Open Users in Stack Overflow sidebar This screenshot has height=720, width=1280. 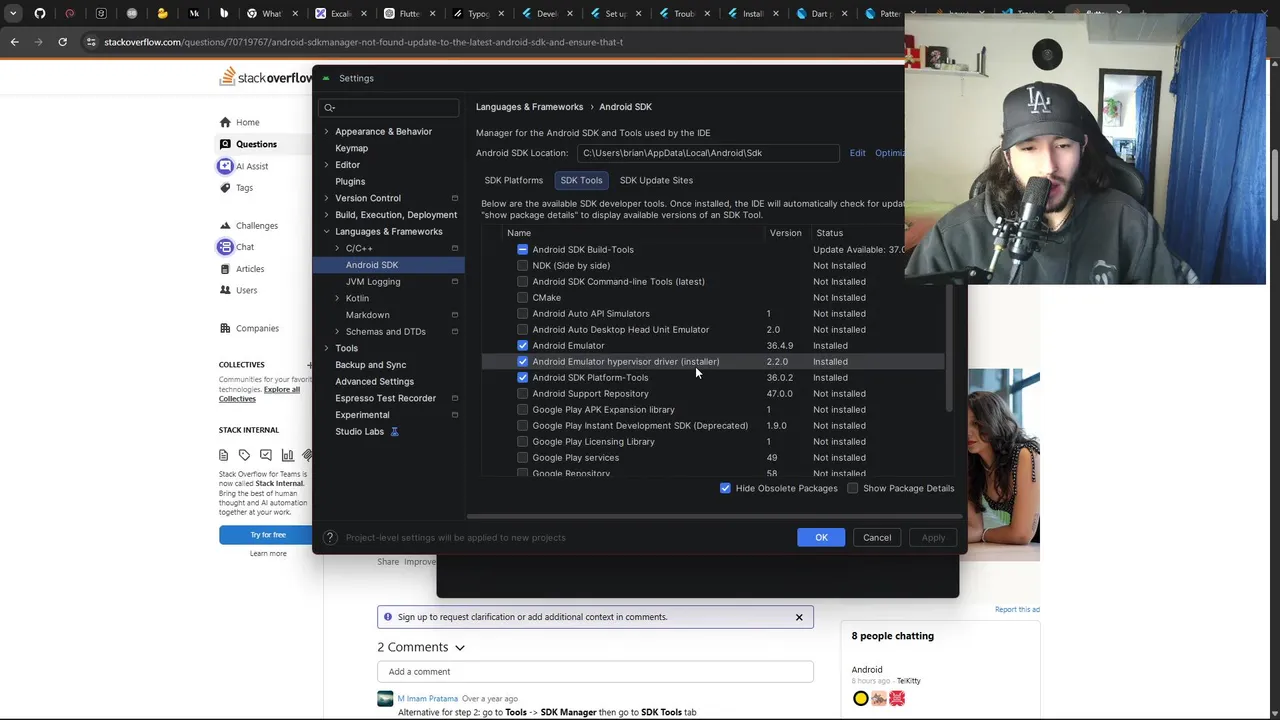(239, 290)
